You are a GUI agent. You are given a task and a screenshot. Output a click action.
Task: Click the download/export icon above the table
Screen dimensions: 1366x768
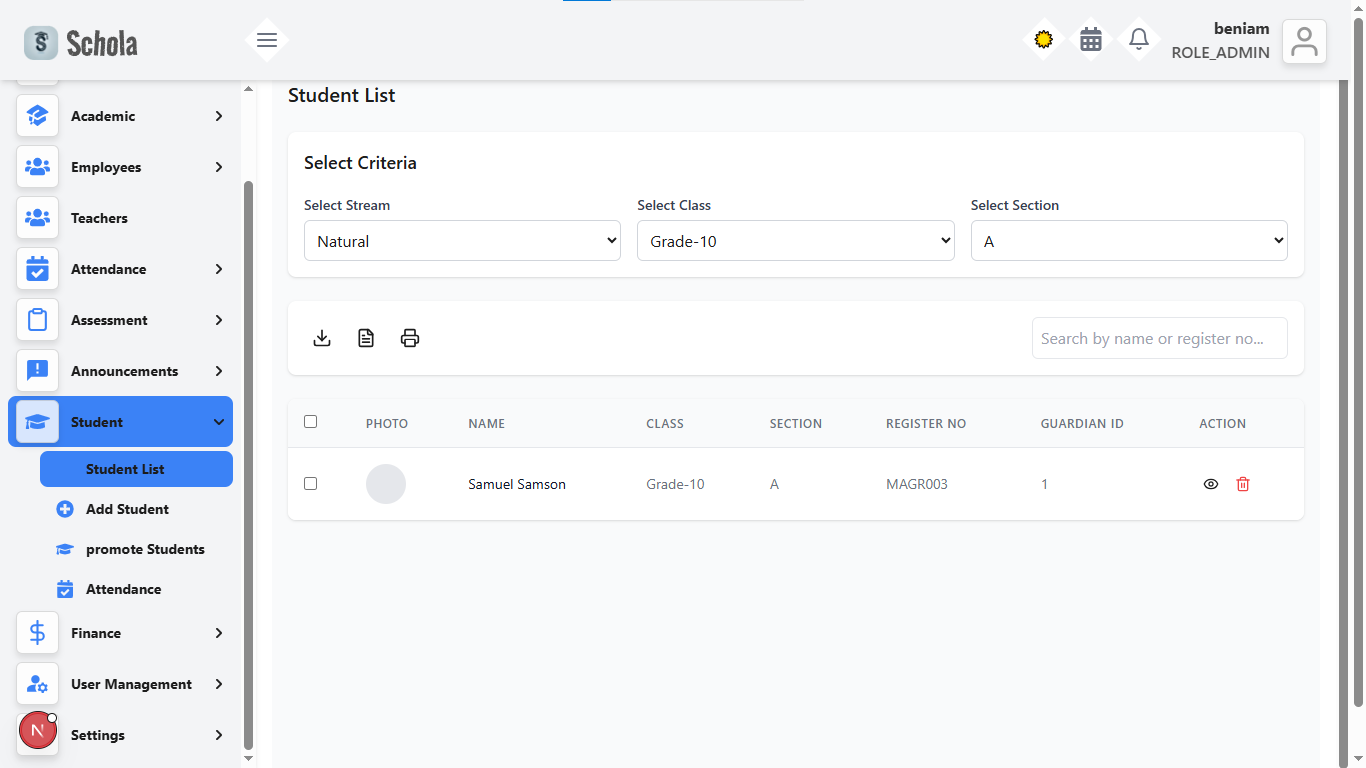coord(322,338)
